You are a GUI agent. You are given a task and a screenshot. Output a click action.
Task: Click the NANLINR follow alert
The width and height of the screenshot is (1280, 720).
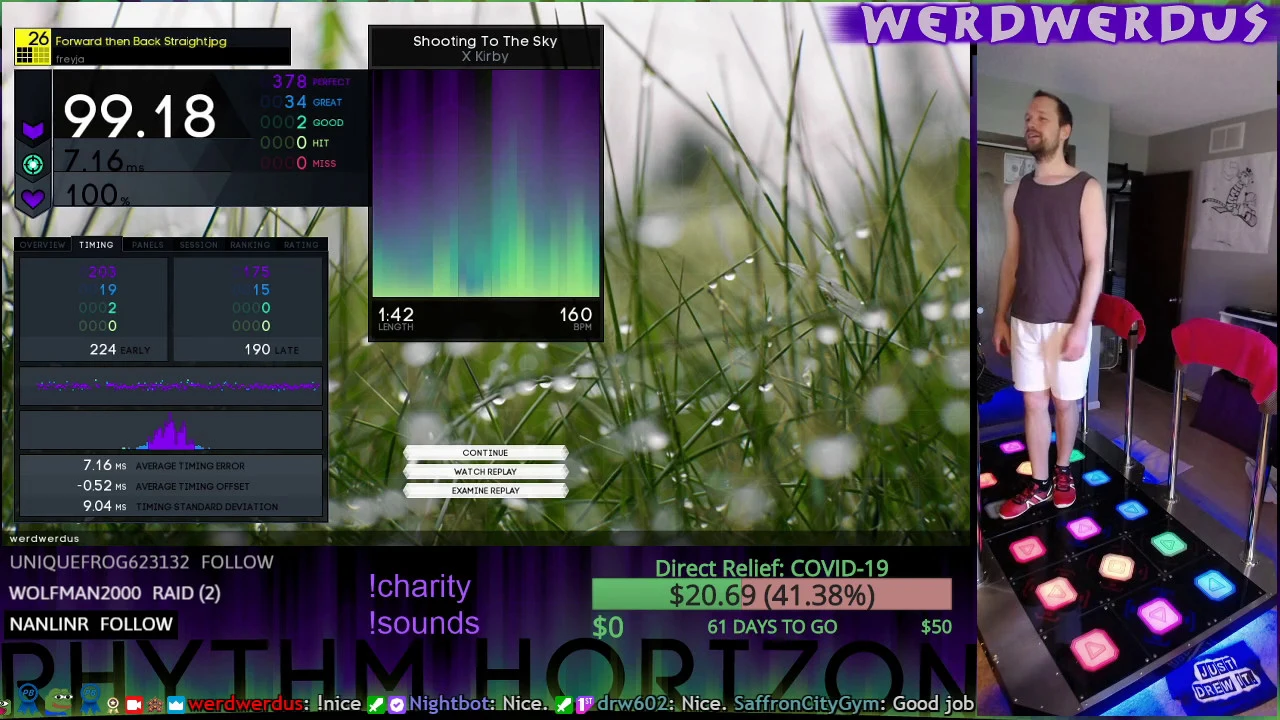pos(91,624)
